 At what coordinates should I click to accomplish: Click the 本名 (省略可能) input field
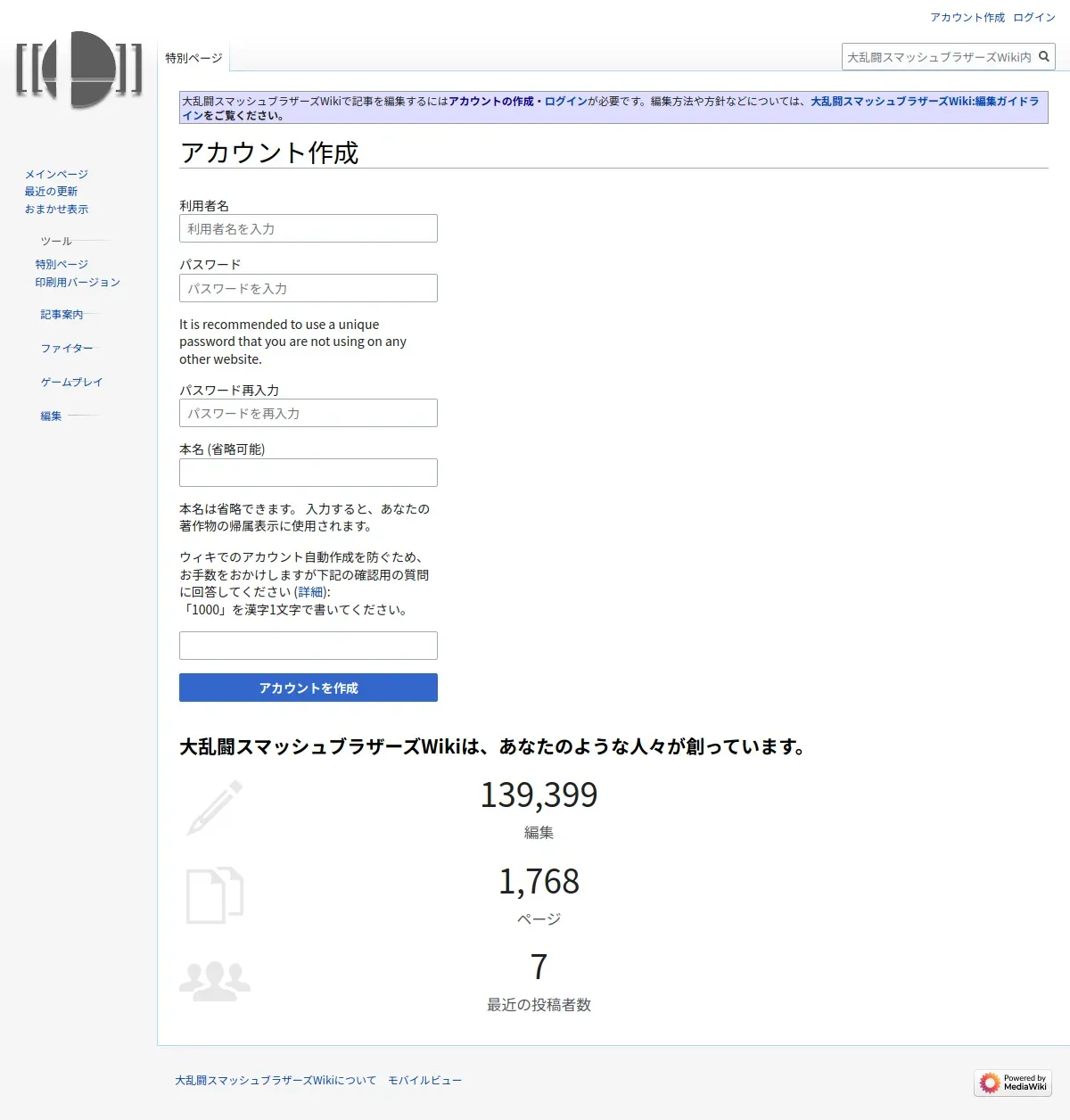(x=309, y=473)
